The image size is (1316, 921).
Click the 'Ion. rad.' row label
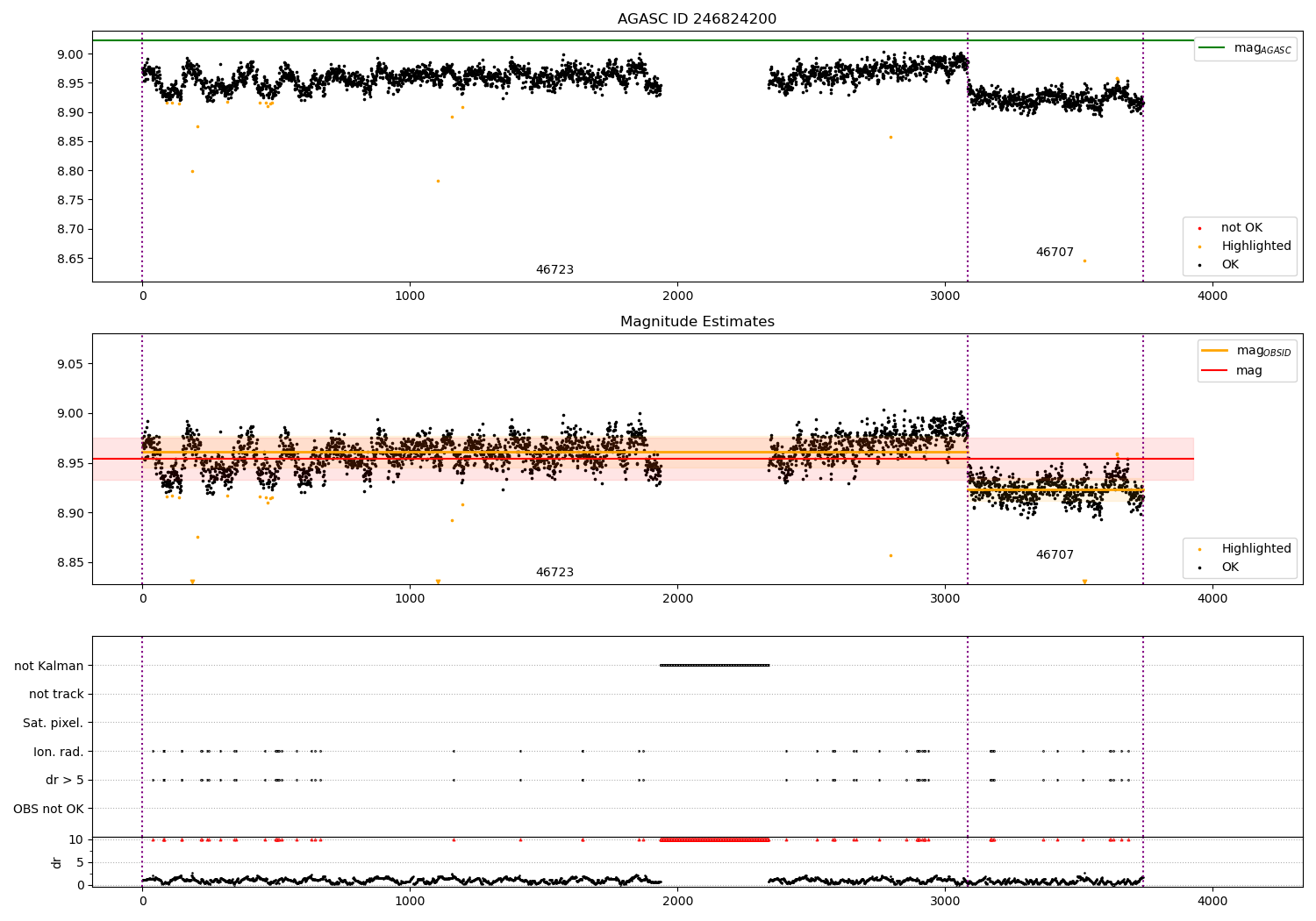point(59,752)
